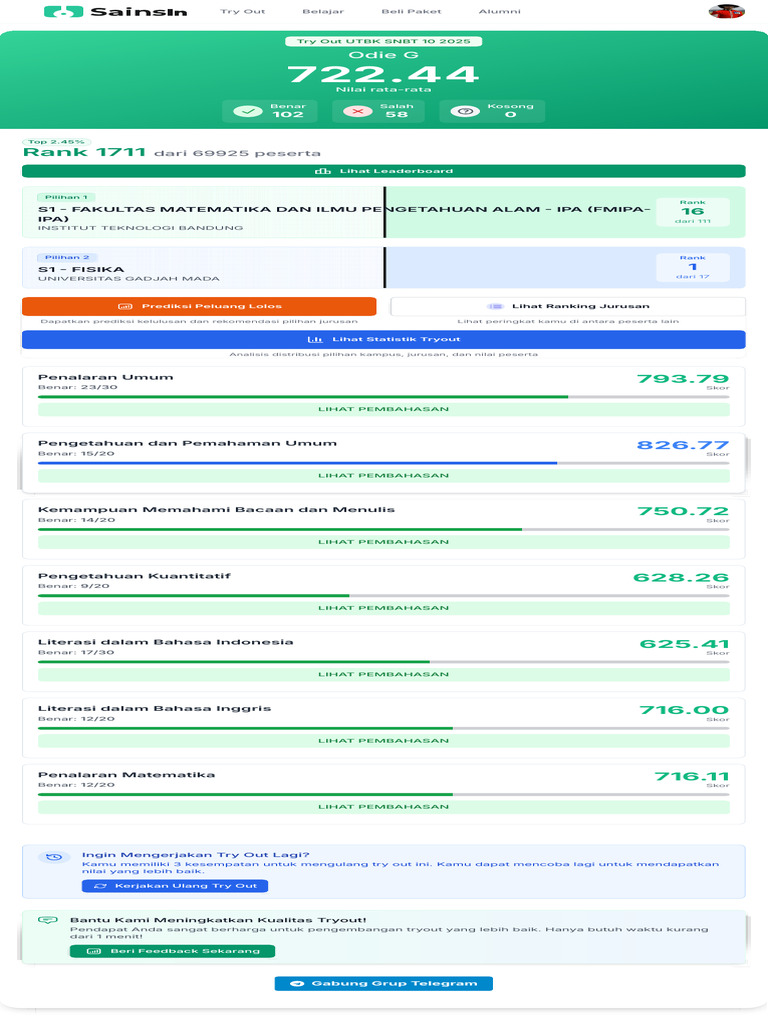The height and width of the screenshot is (1024, 768).
Task: View pembahasan for Pengetahuan Kuantitatif
Action: 383,608
